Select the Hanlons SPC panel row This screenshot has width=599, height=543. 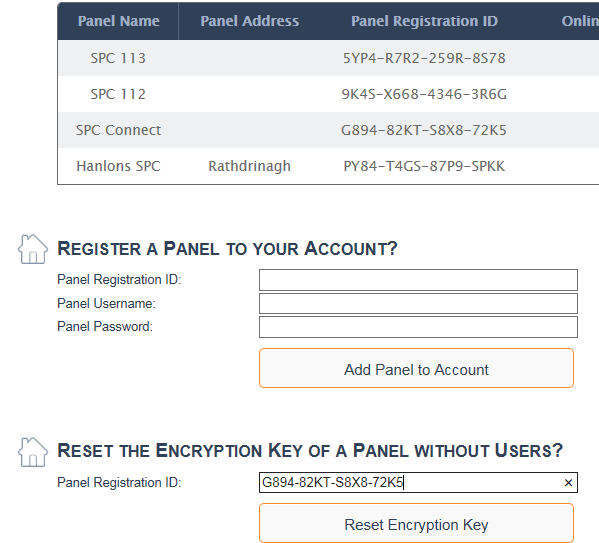328,166
